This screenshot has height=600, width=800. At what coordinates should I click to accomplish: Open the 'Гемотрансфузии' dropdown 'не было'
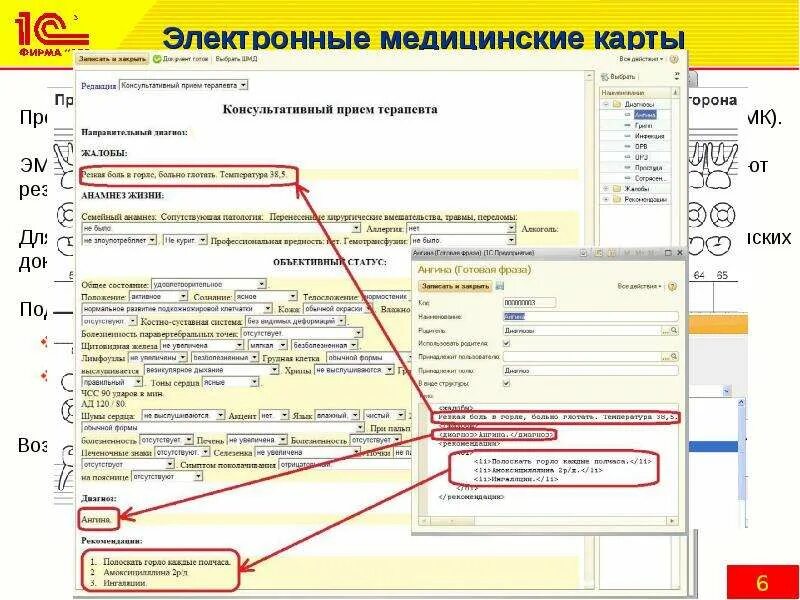(x=511, y=240)
